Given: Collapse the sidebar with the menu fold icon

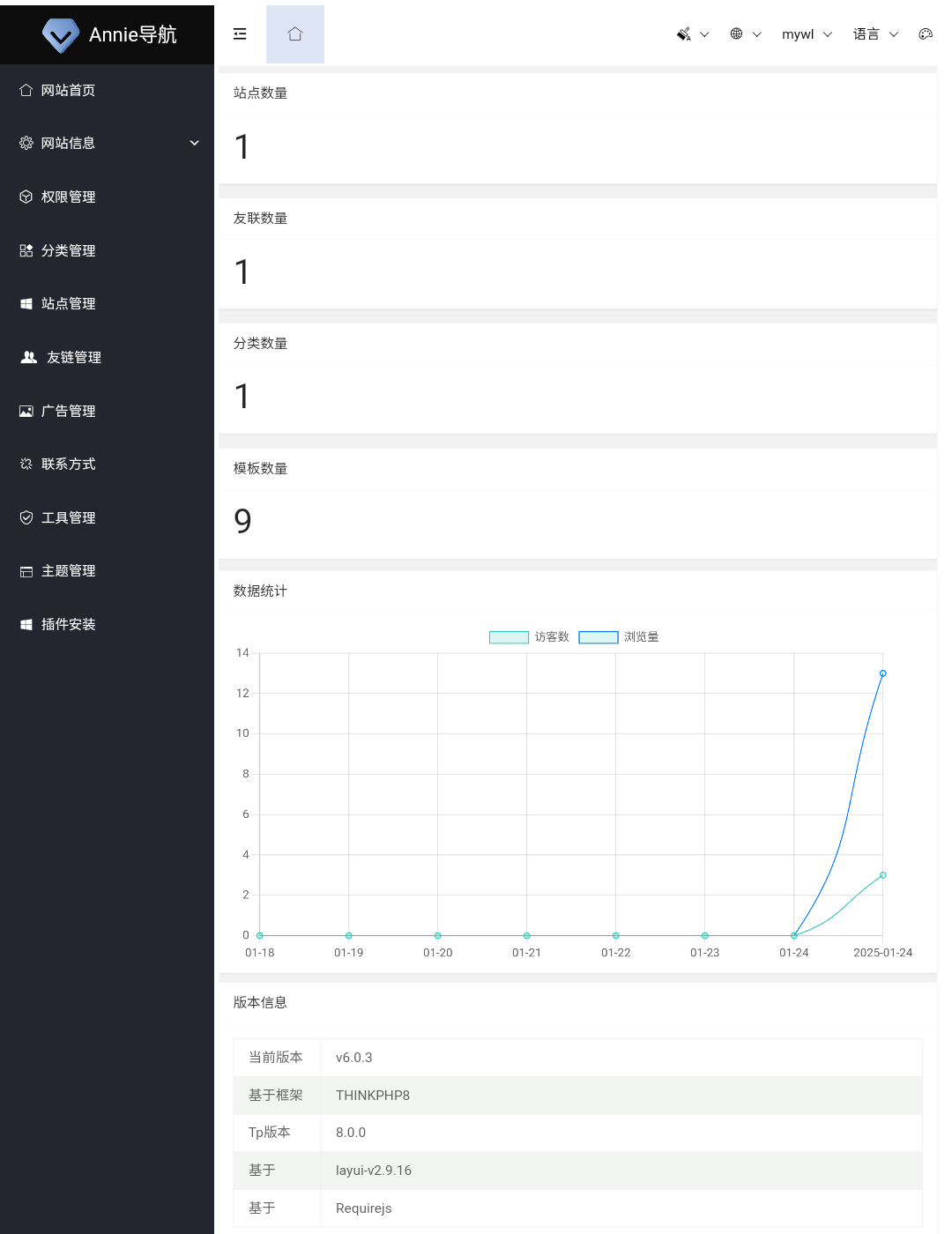Looking at the screenshot, I should tap(240, 34).
